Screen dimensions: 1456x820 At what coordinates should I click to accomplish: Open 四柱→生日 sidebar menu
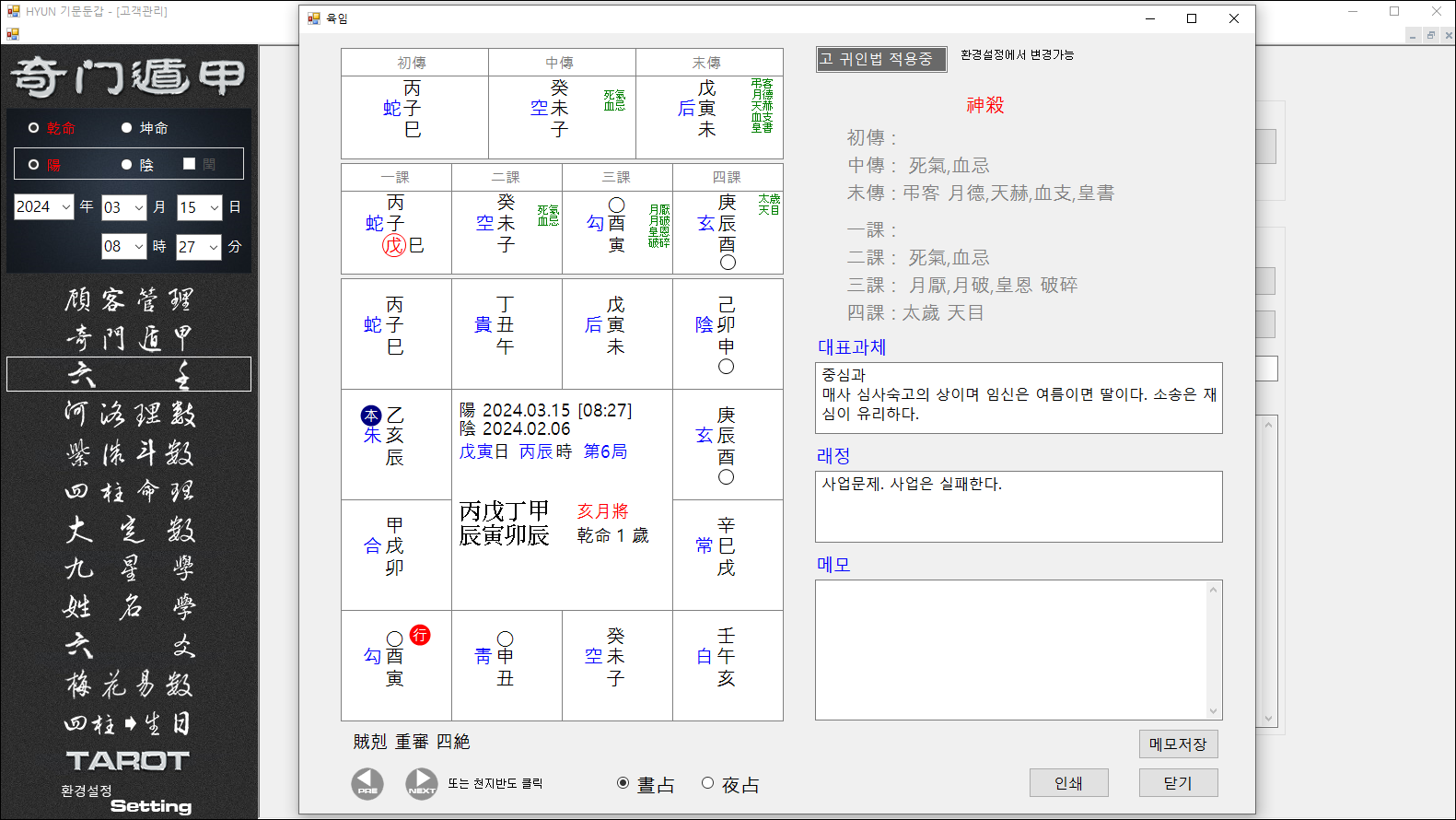pyautogui.click(x=128, y=723)
